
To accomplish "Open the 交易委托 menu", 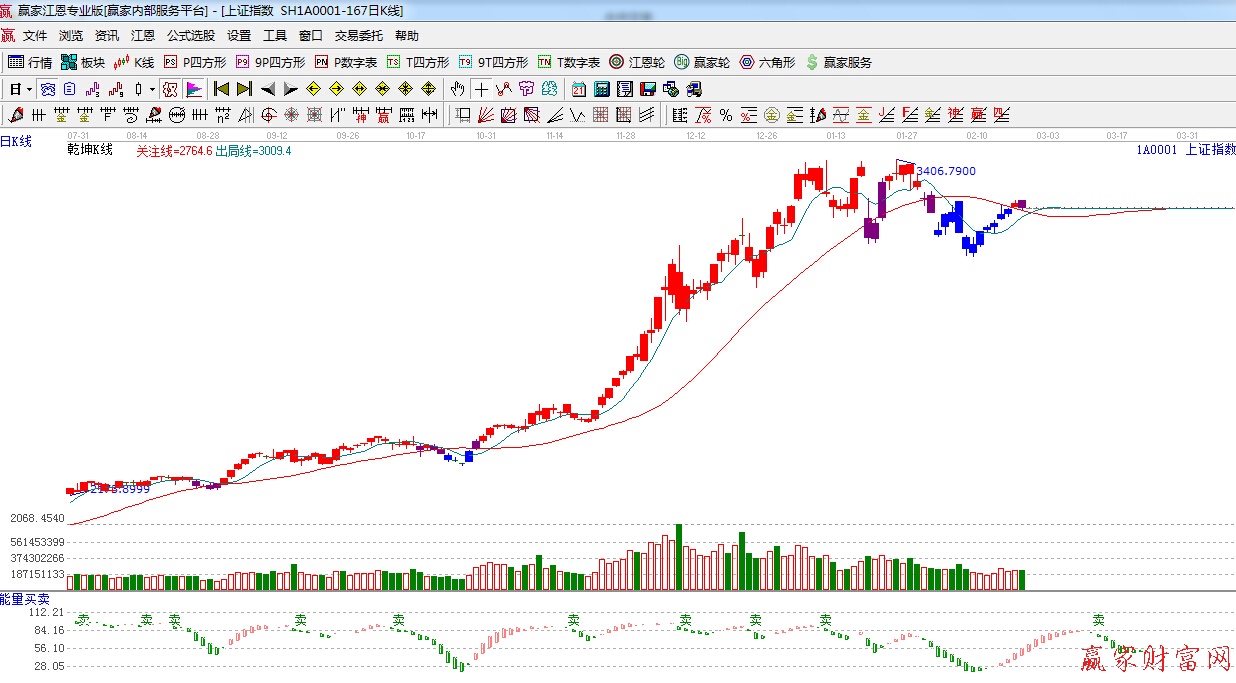I will 358,36.
